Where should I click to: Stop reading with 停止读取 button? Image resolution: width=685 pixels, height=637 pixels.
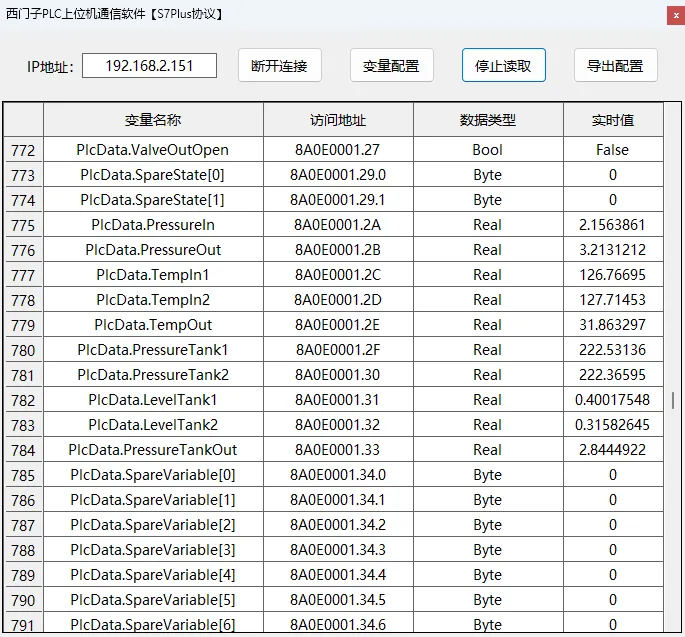pos(503,66)
